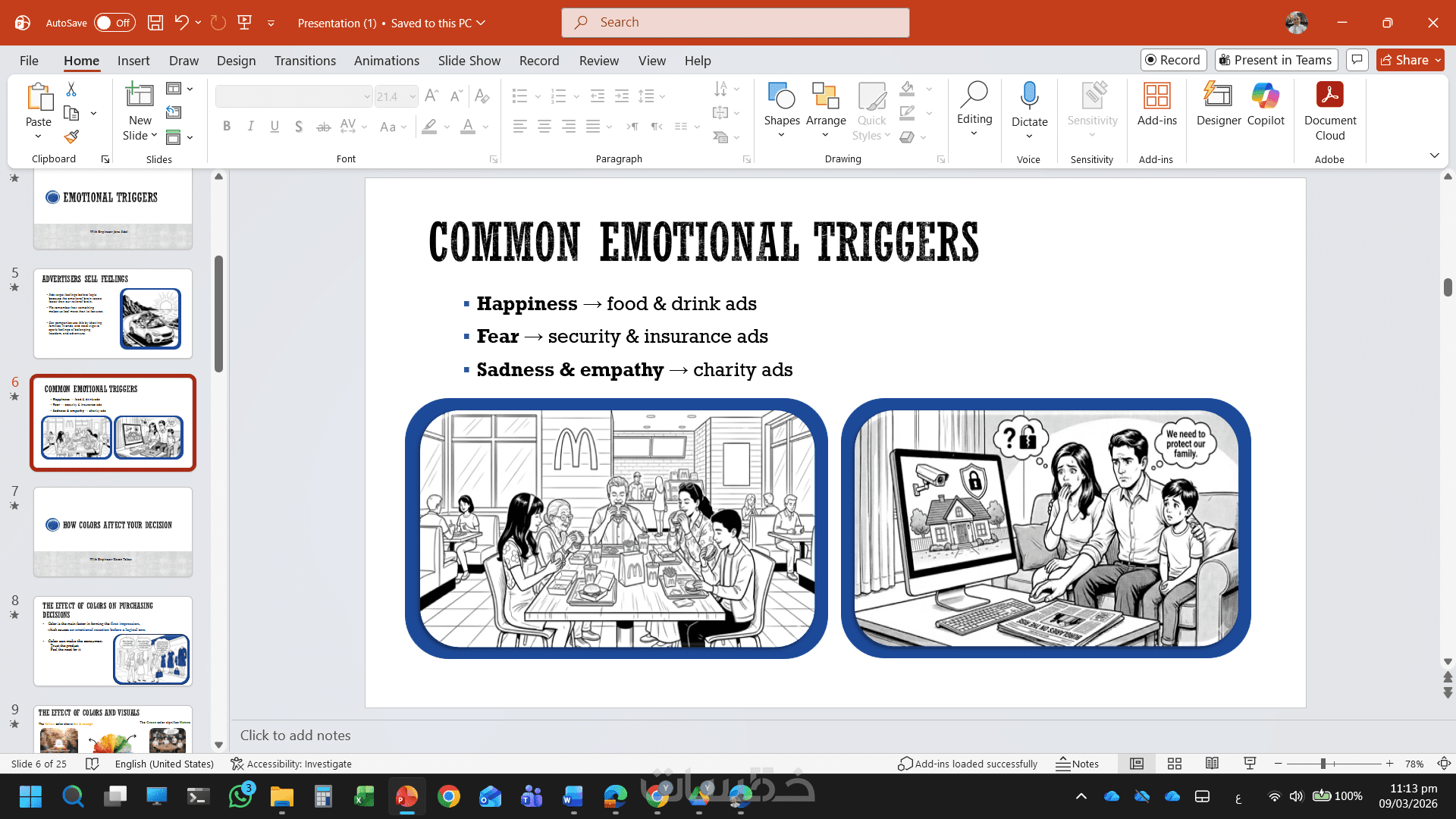Start presentation from beginning icon
The width and height of the screenshot is (1456, 819).
tap(244, 23)
